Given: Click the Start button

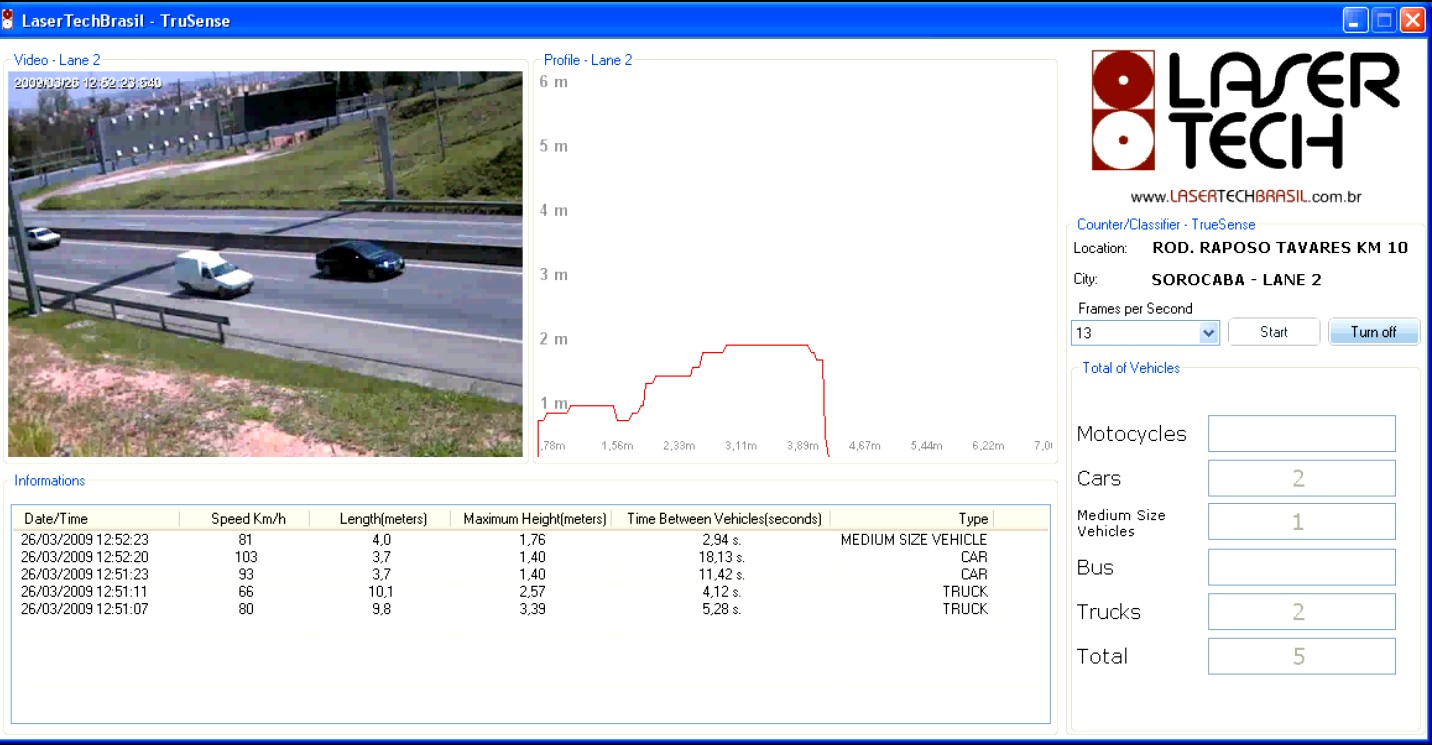Looking at the screenshot, I should click(1273, 332).
